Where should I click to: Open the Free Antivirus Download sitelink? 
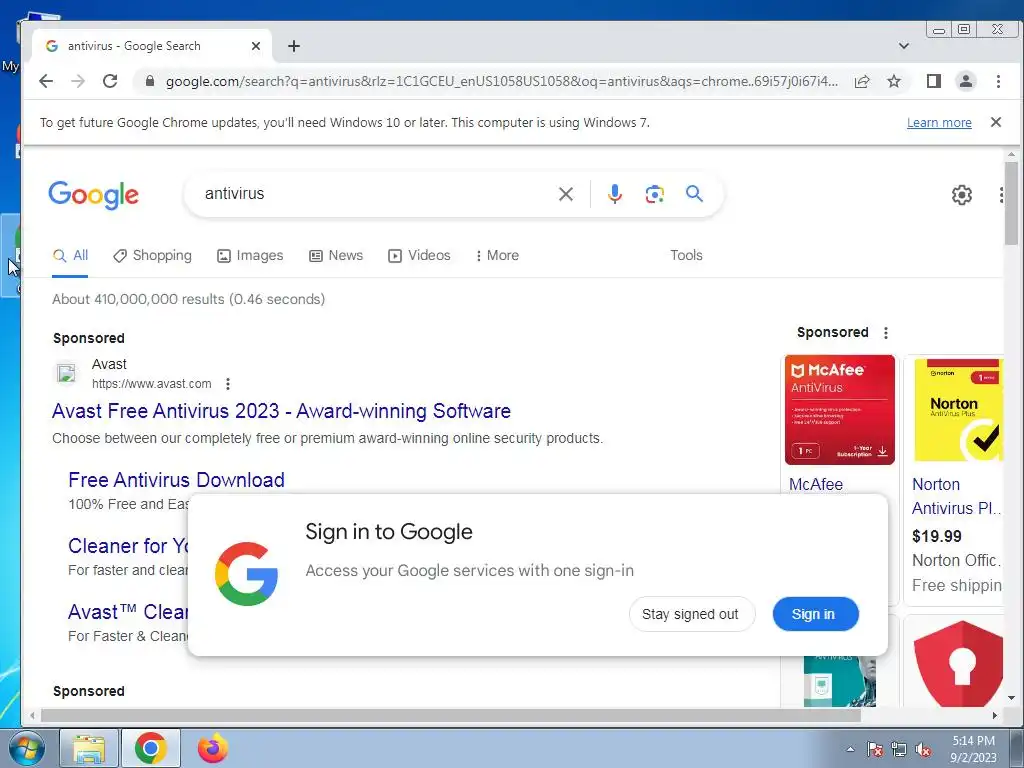point(176,480)
